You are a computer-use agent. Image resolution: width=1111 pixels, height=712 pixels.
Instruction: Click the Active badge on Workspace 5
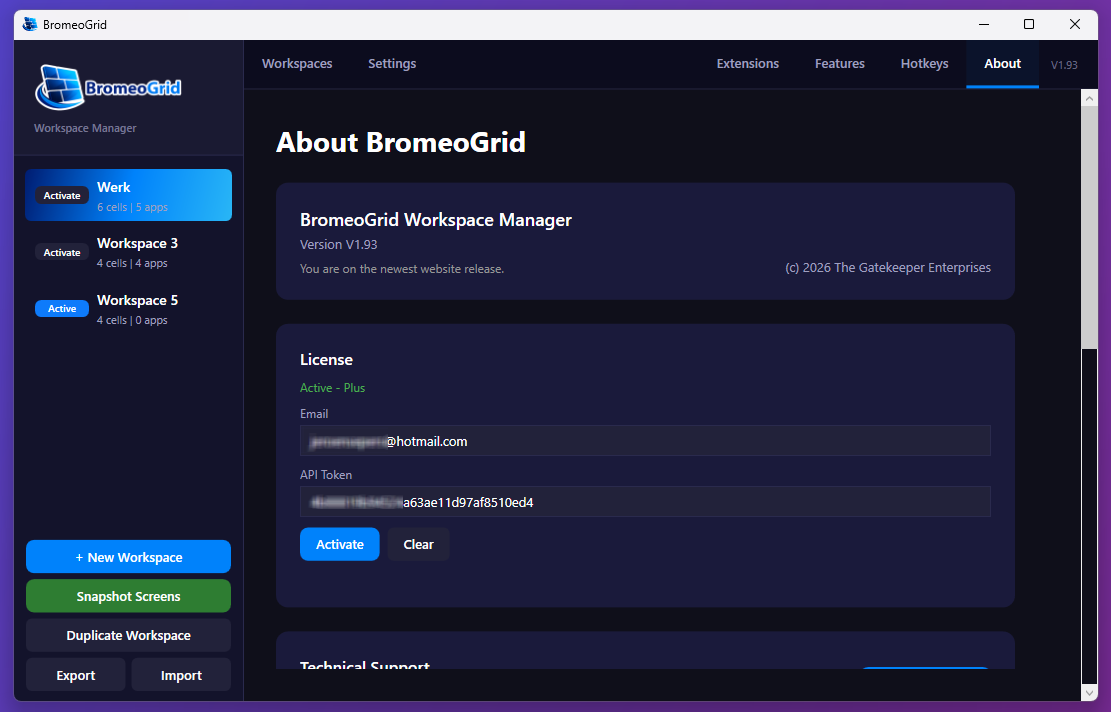[61, 308]
